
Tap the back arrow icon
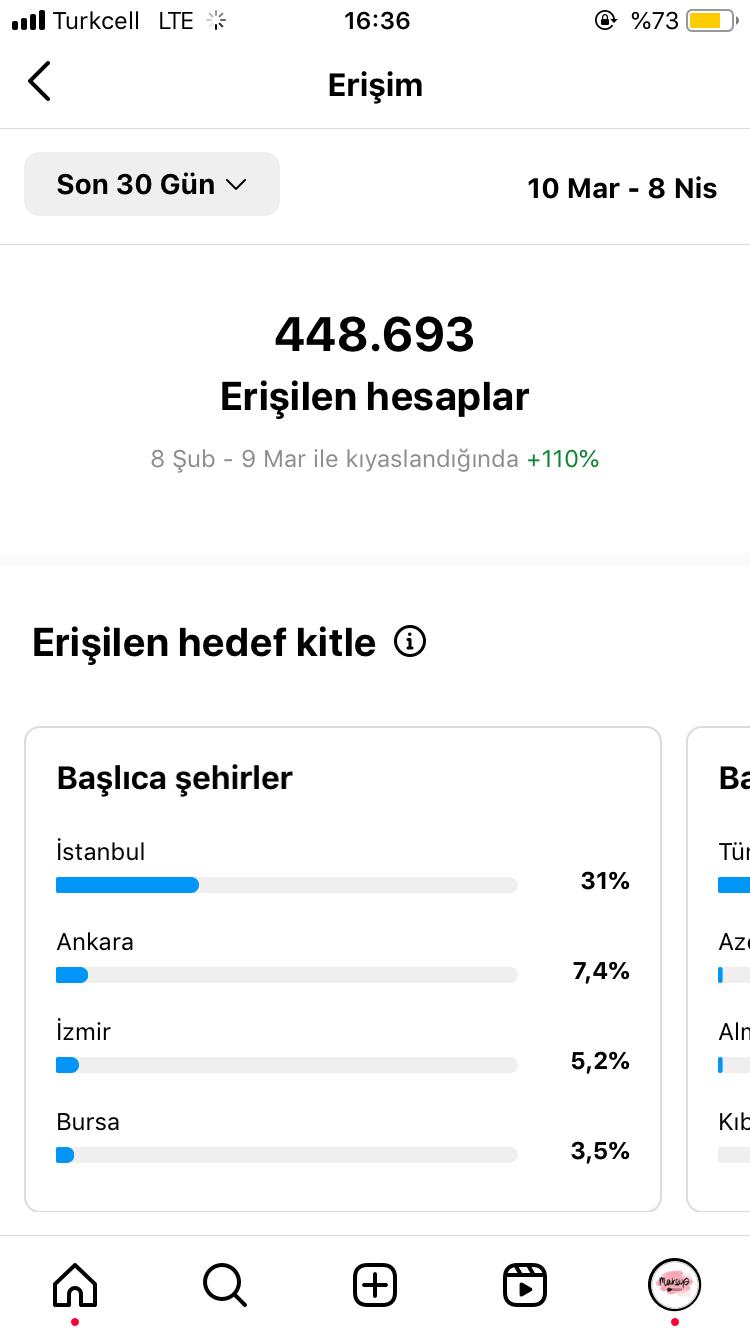coord(39,81)
